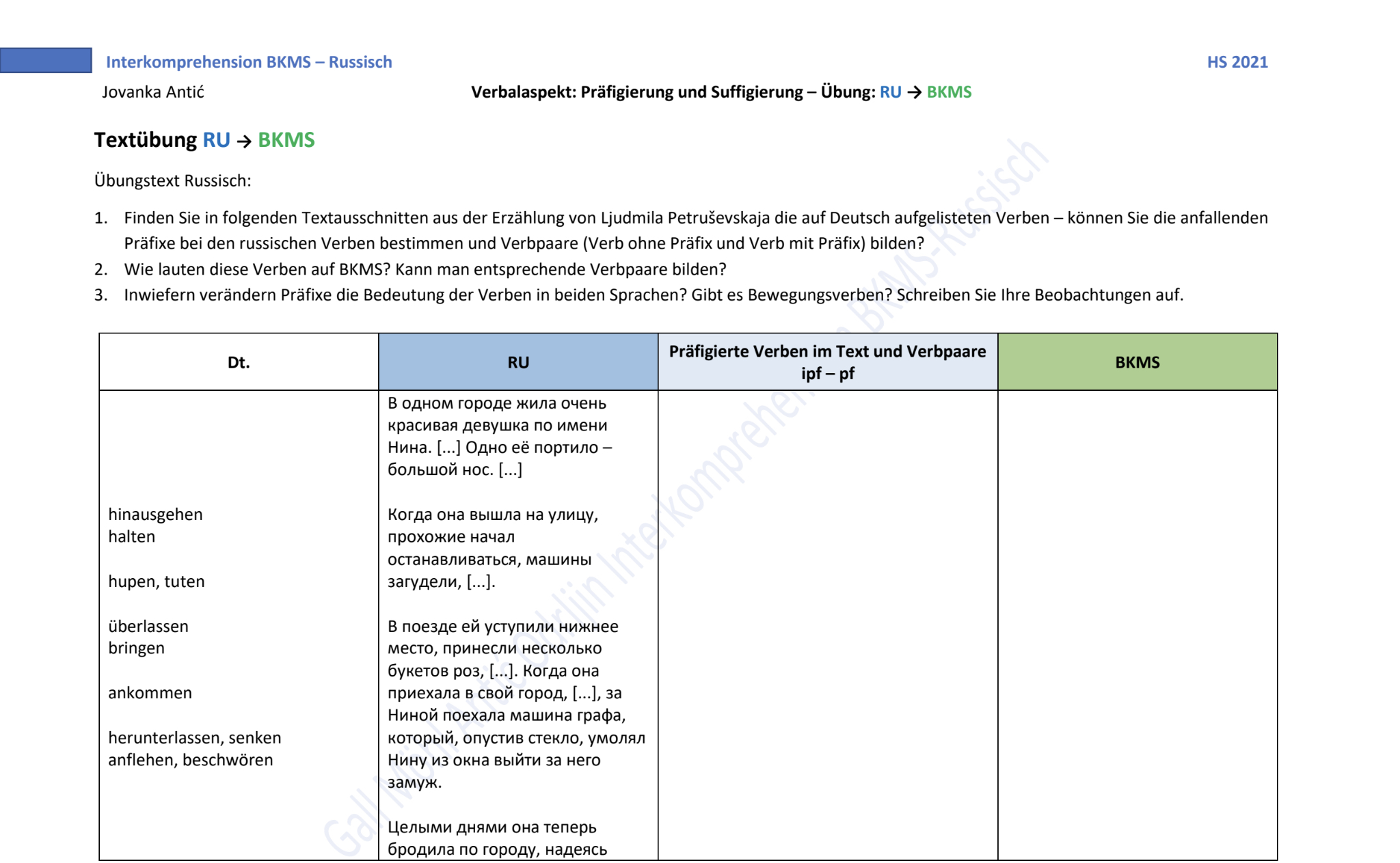
Task: Click the 'Dt.' column header
Action: 239,363
